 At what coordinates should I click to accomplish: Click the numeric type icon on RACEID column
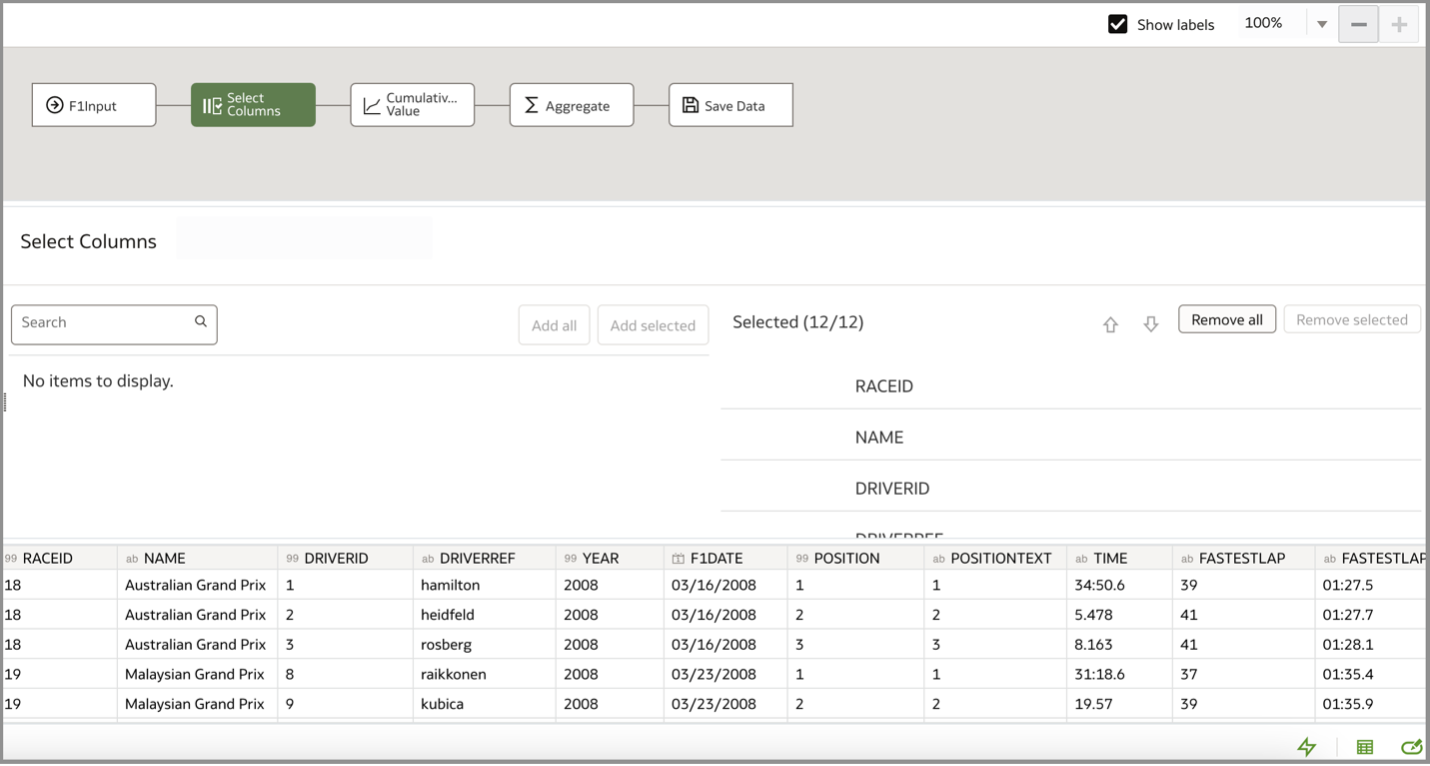11,557
